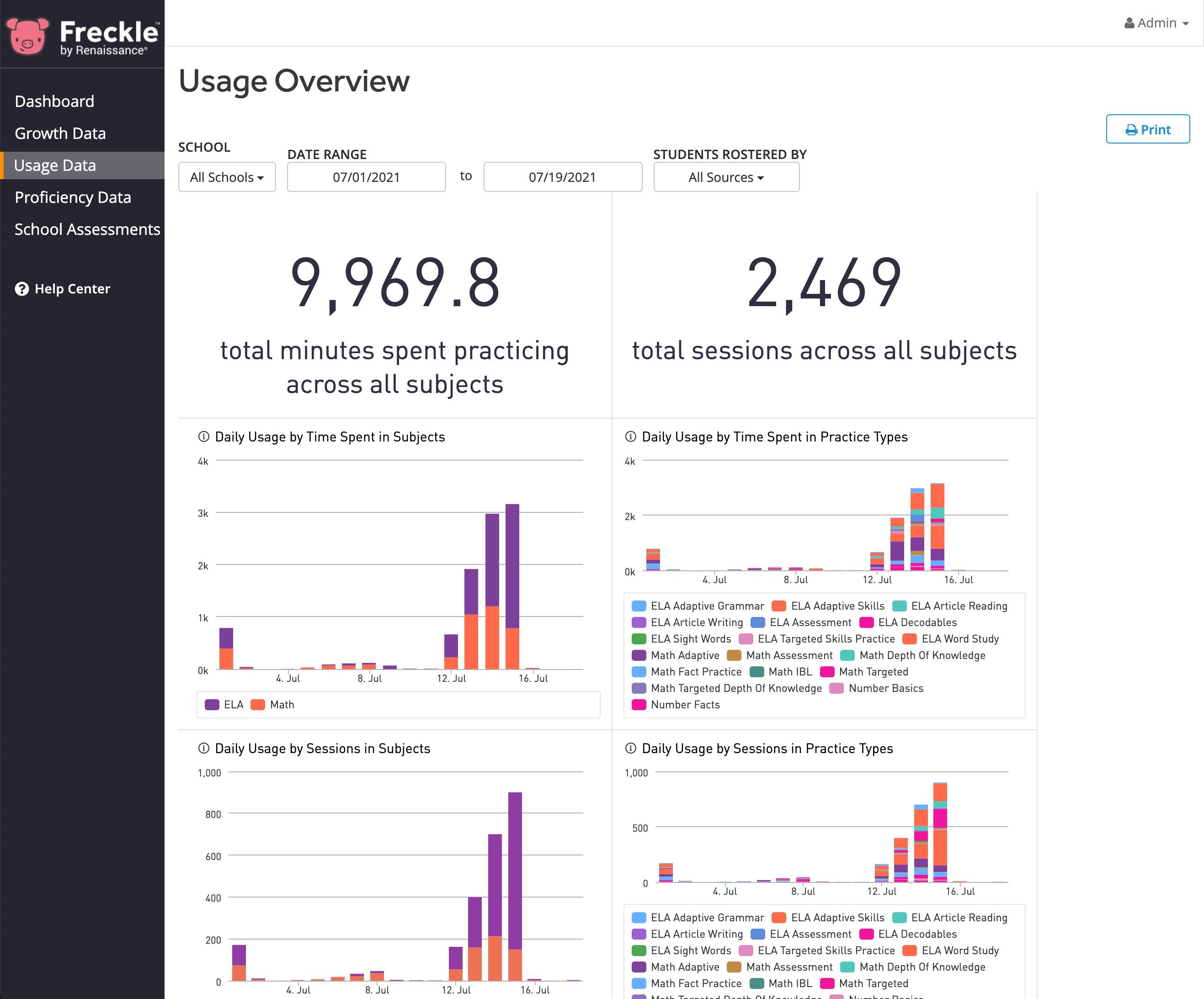
Task: Go to Dashboard in sidebar
Action: pos(54,101)
